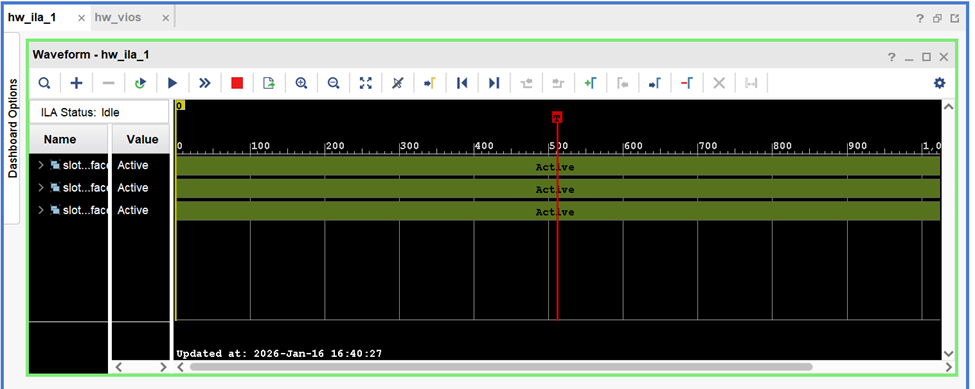This screenshot has width=975, height=389.
Task: Zoom out of the waveform
Action: pyautogui.click(x=333, y=83)
